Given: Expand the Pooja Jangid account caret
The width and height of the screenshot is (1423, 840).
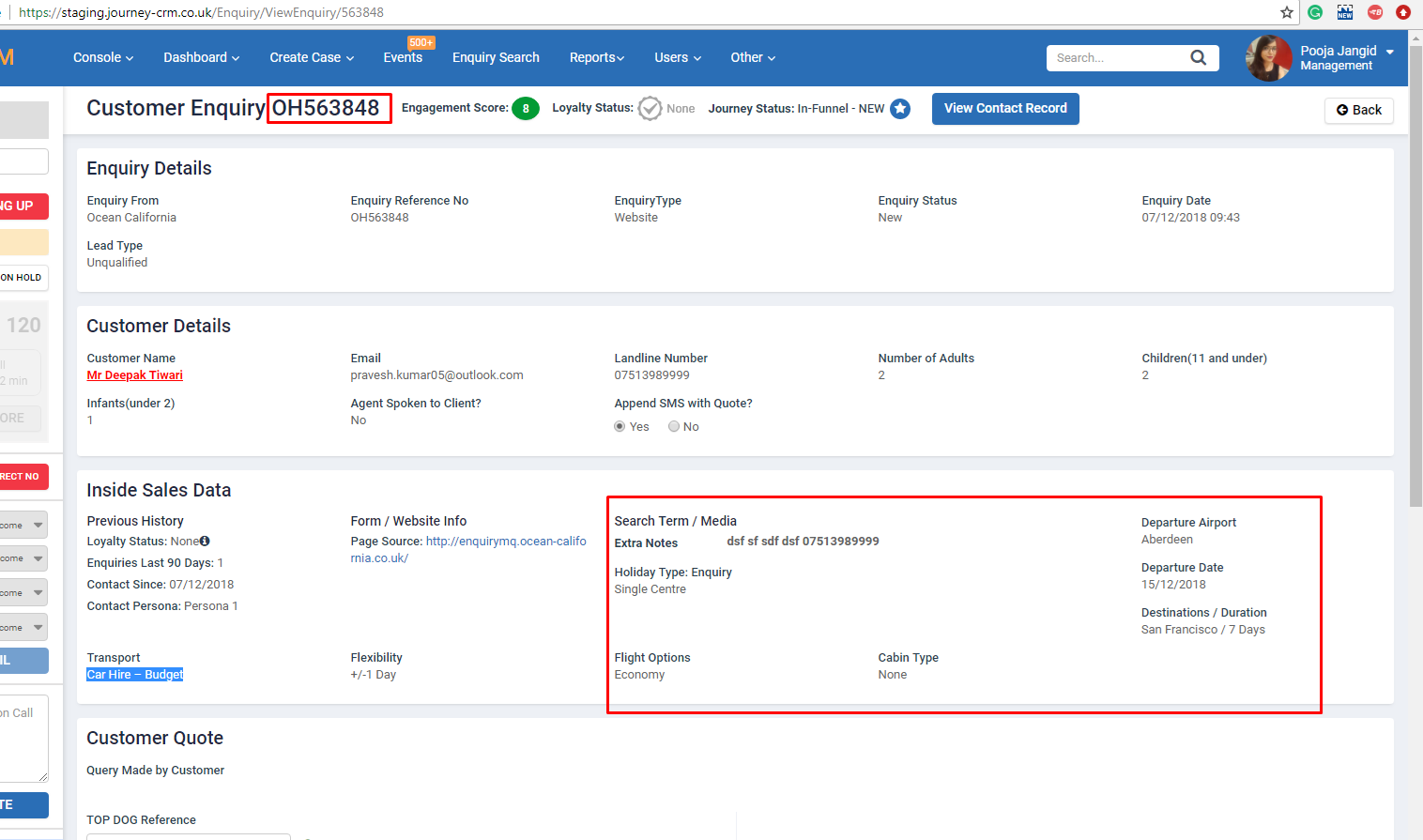Looking at the screenshot, I should (x=1390, y=52).
